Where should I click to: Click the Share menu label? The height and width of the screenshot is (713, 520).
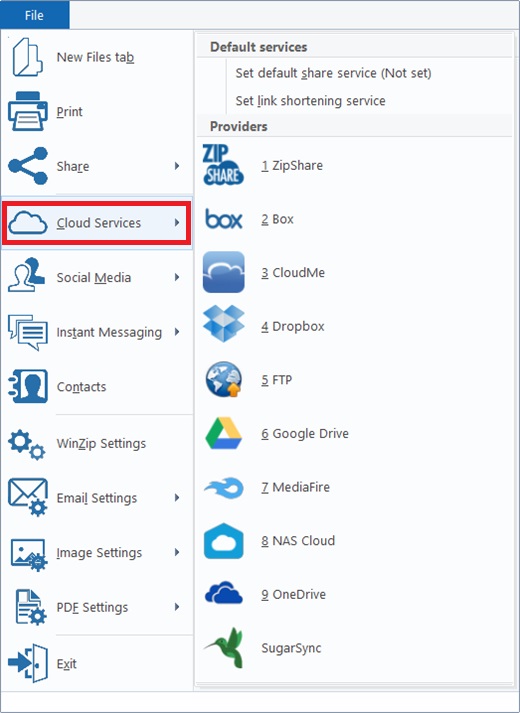point(73,166)
